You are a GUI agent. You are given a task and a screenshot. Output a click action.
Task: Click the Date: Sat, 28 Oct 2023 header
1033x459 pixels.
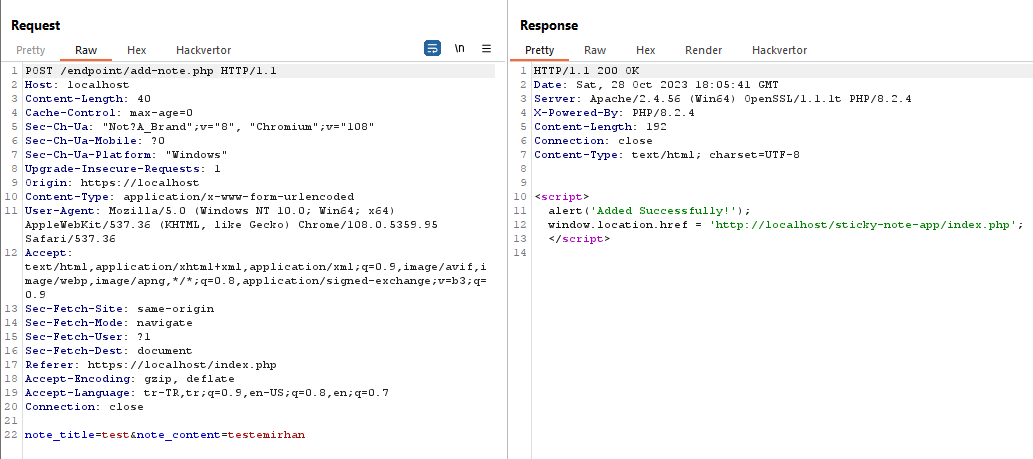coord(656,85)
